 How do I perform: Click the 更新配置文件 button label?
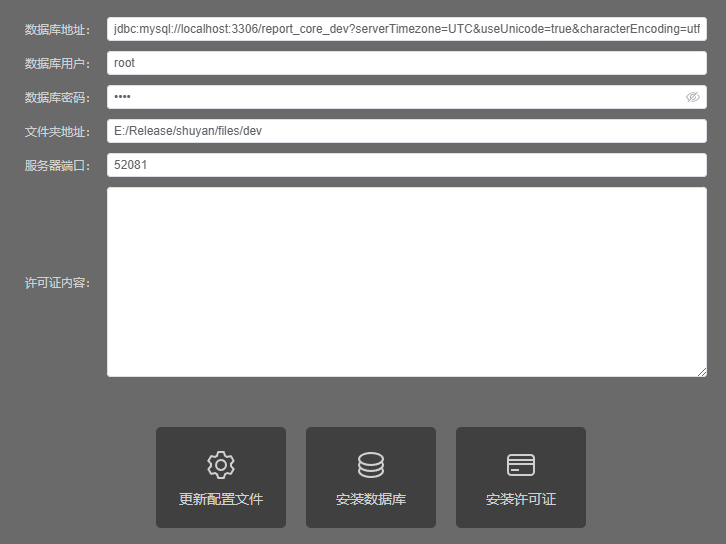tap(221, 499)
